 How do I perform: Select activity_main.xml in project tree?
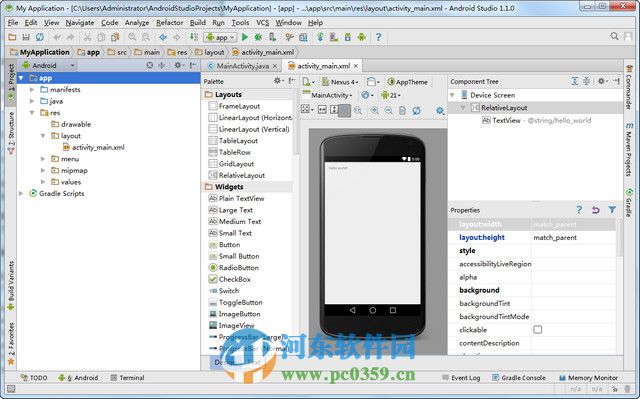pyautogui.click(x=94, y=147)
